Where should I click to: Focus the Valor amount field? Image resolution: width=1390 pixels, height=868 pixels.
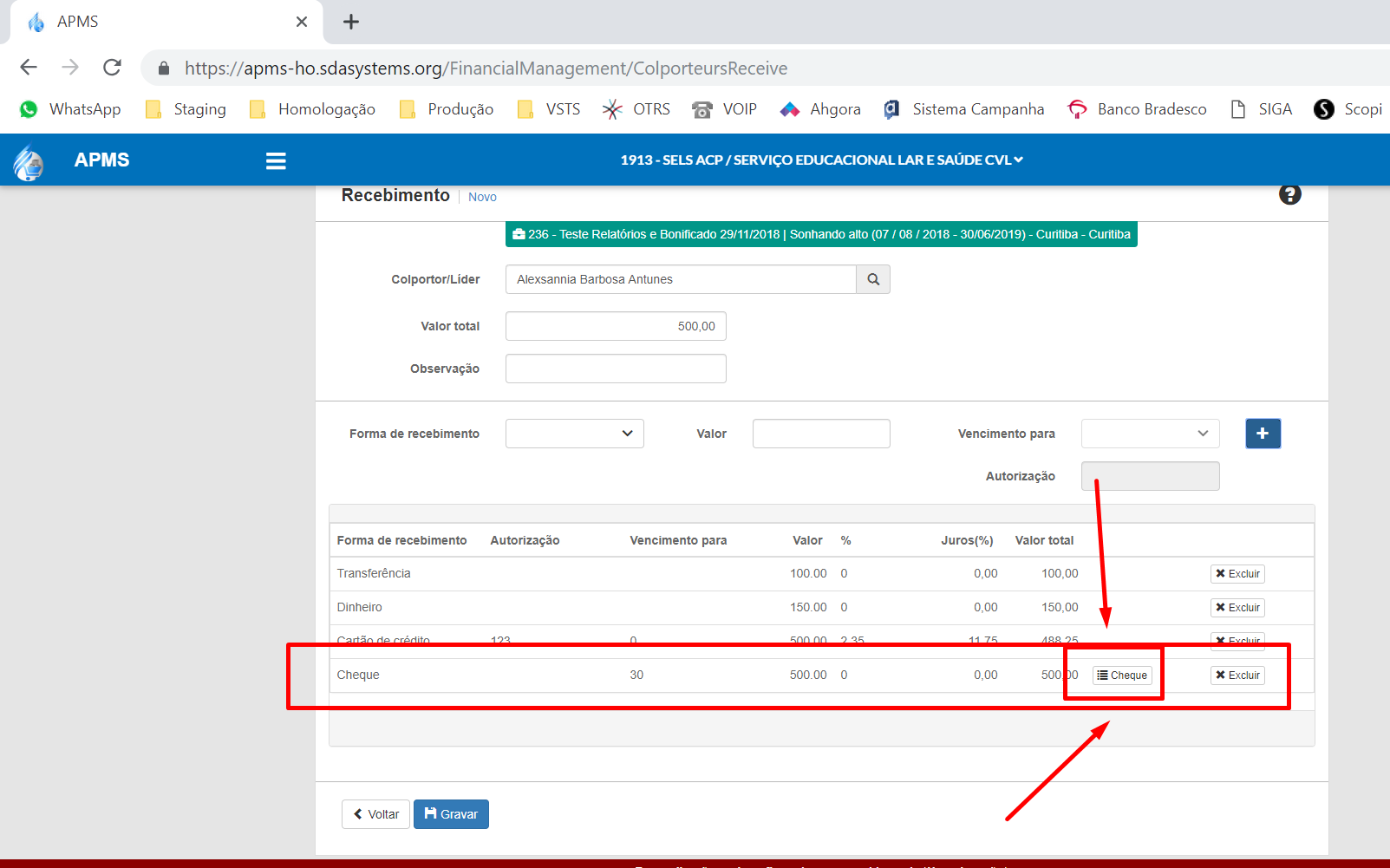[x=821, y=434]
